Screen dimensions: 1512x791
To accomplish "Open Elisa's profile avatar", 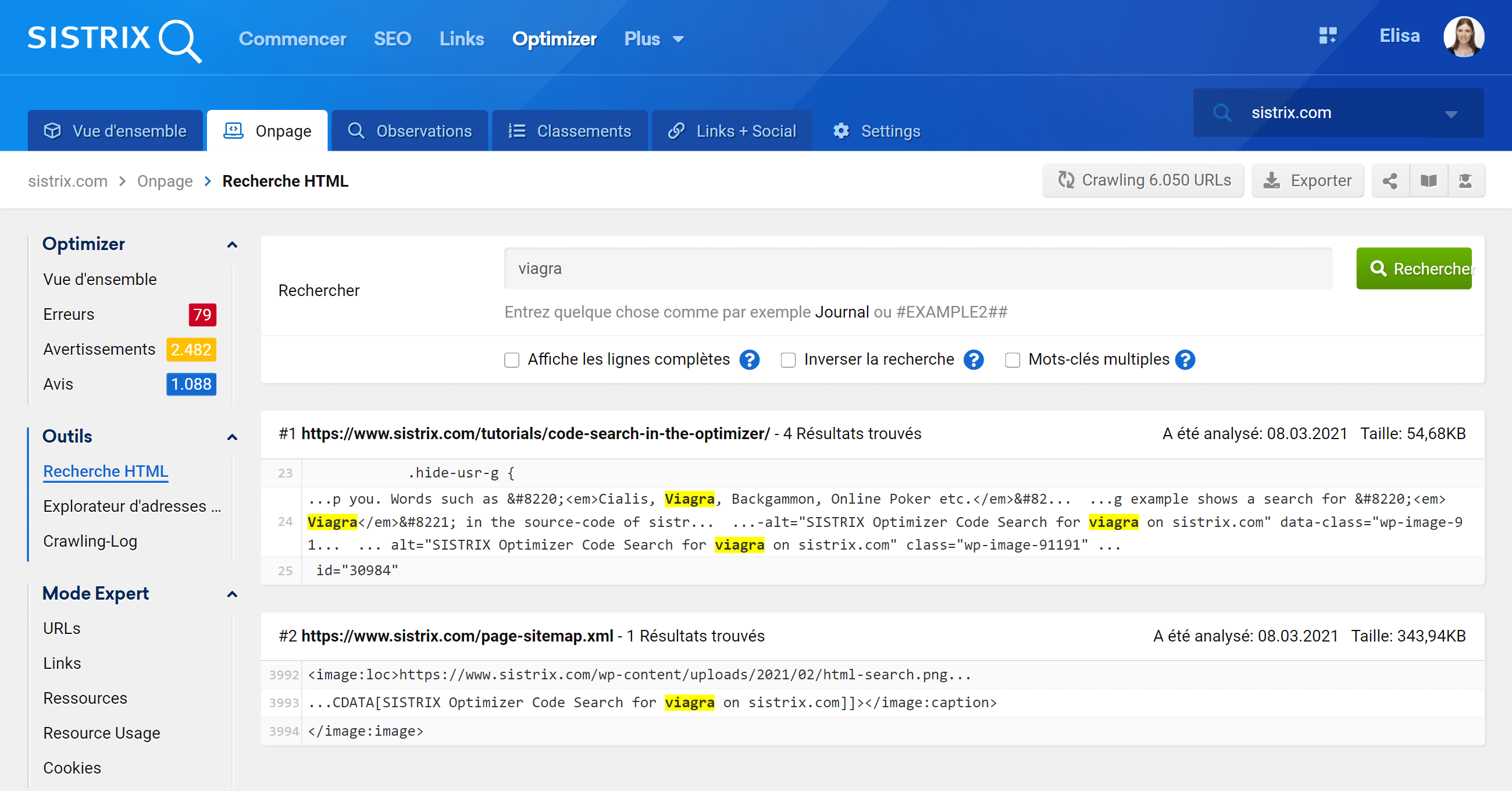I will click(1463, 37).
